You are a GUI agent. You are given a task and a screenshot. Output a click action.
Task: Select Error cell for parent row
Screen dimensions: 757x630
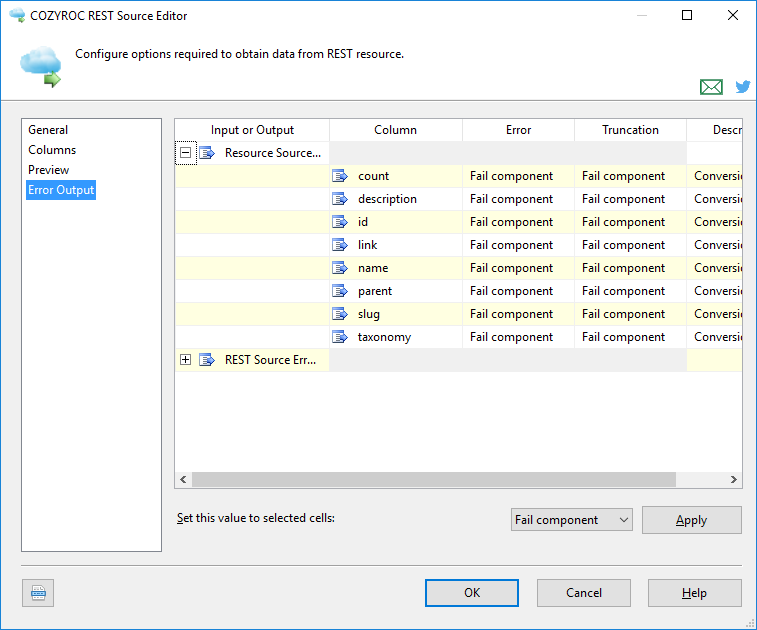519,291
